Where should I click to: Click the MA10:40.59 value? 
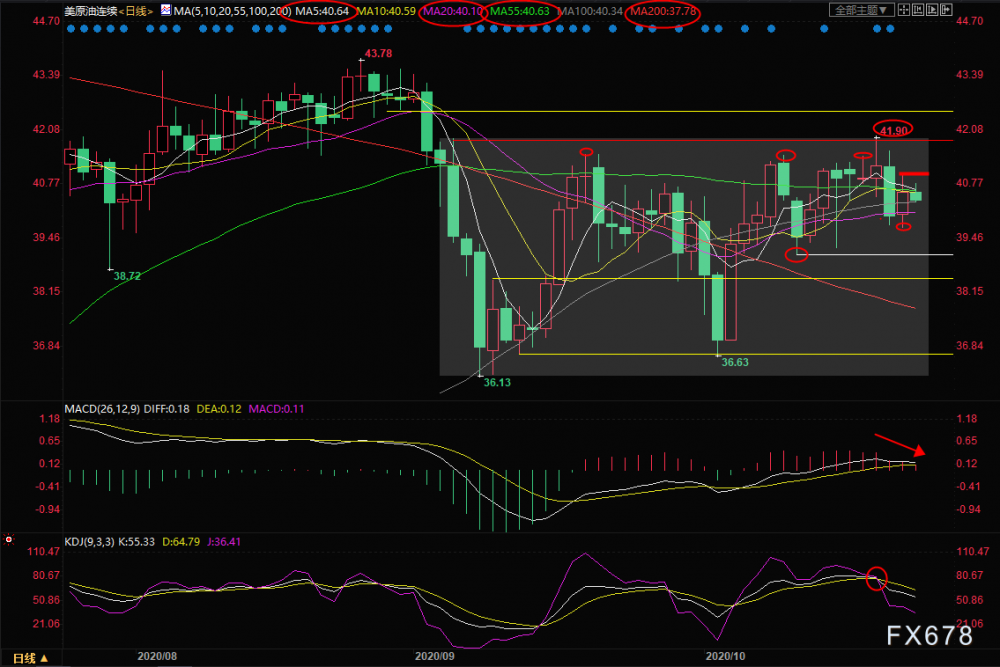coord(386,11)
